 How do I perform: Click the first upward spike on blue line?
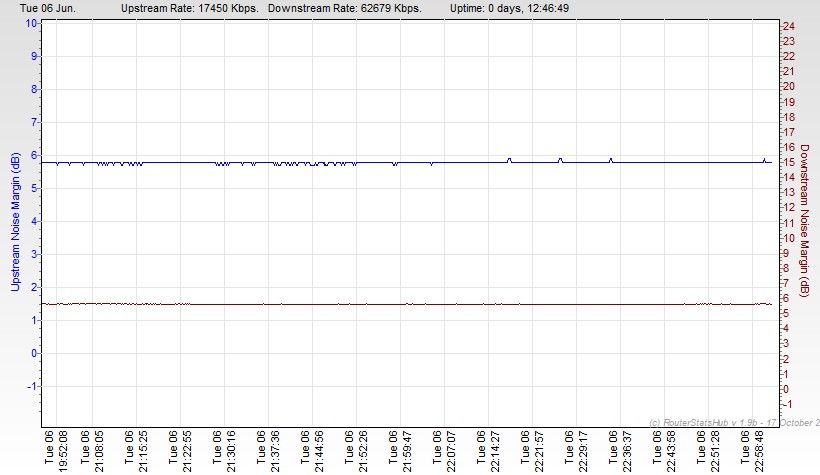pyautogui.click(x=509, y=158)
